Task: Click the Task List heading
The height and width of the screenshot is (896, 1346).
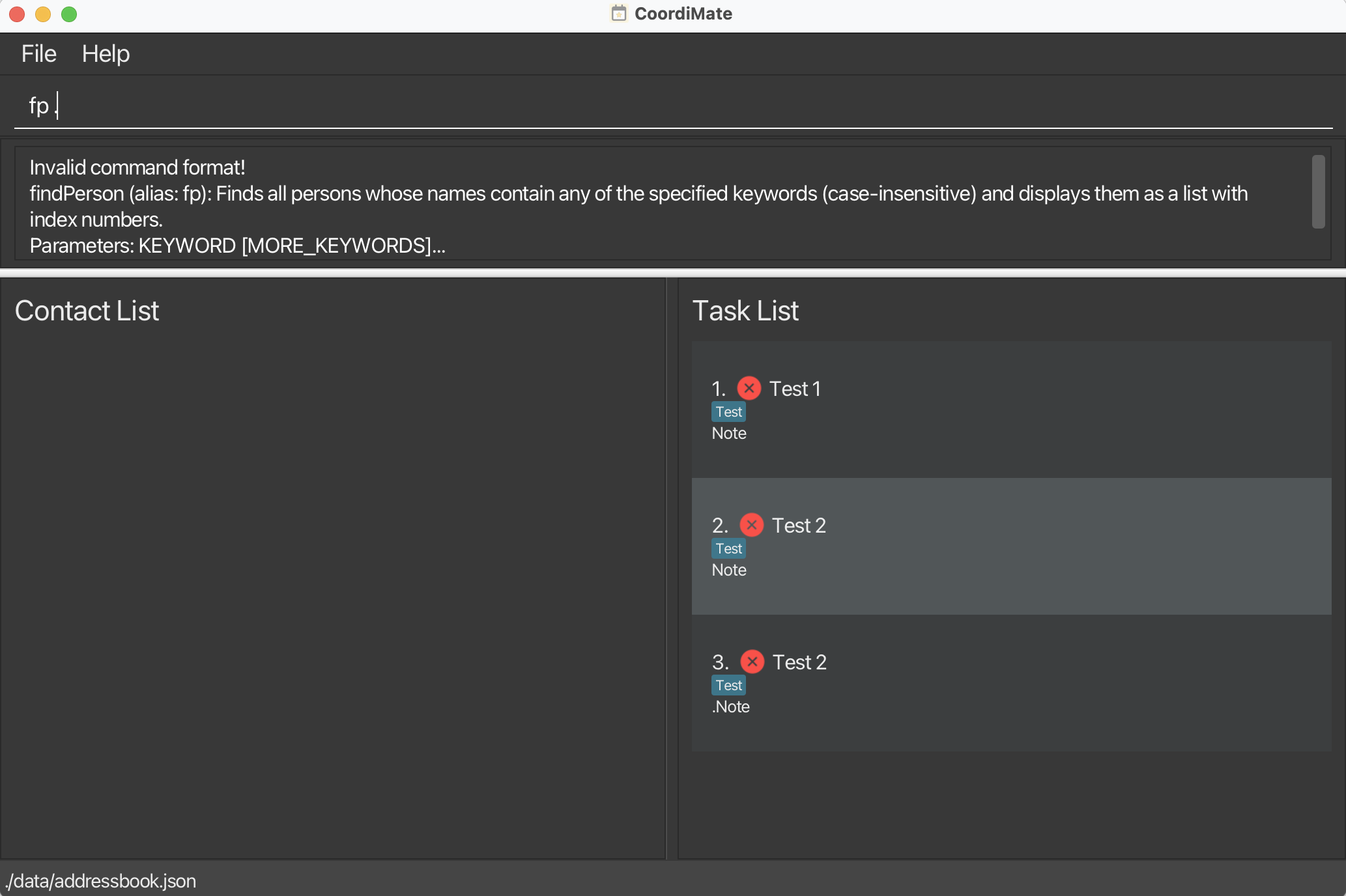Action: [745, 311]
